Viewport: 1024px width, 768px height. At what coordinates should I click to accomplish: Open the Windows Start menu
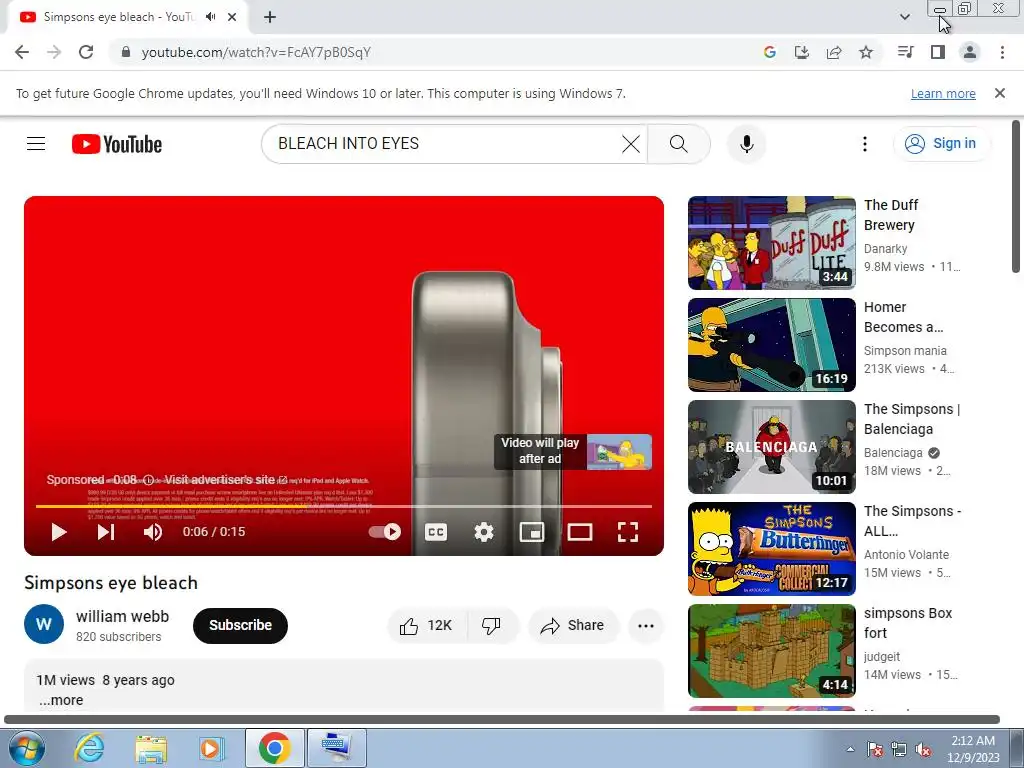click(26, 748)
